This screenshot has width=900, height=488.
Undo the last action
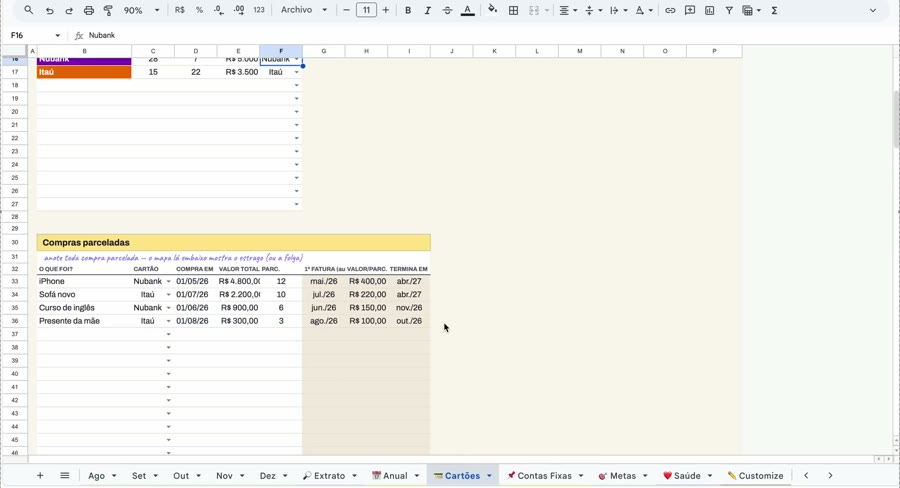pyautogui.click(x=49, y=10)
